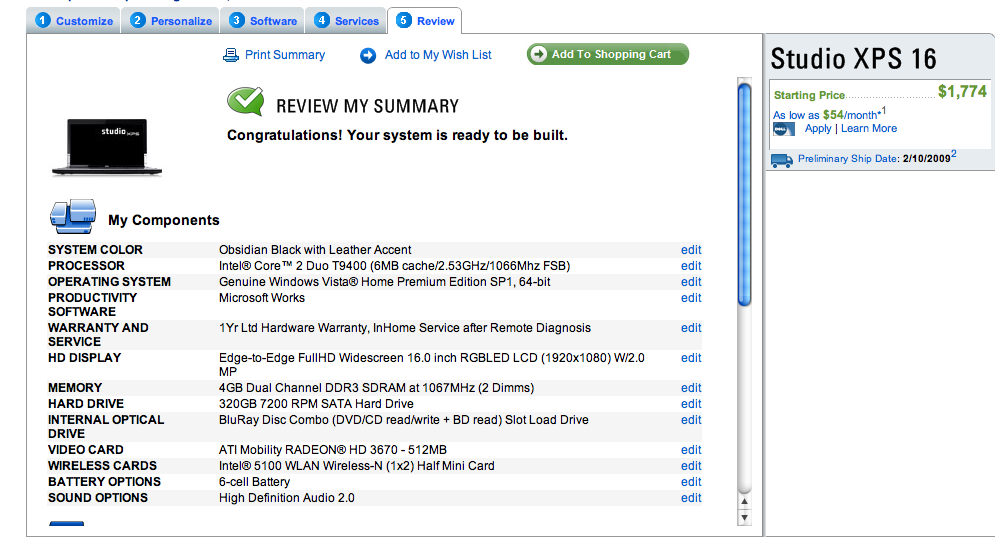
Task: Click the High Definition Audio 2.0 text
Action: pos(287,498)
